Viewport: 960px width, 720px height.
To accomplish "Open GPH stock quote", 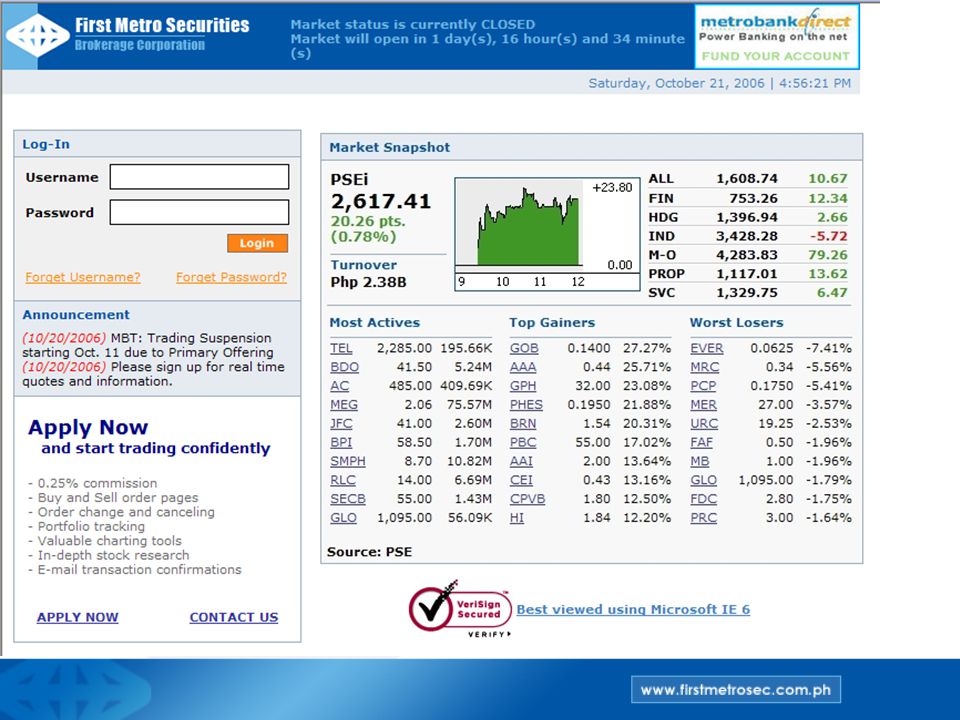I will tap(523, 386).
